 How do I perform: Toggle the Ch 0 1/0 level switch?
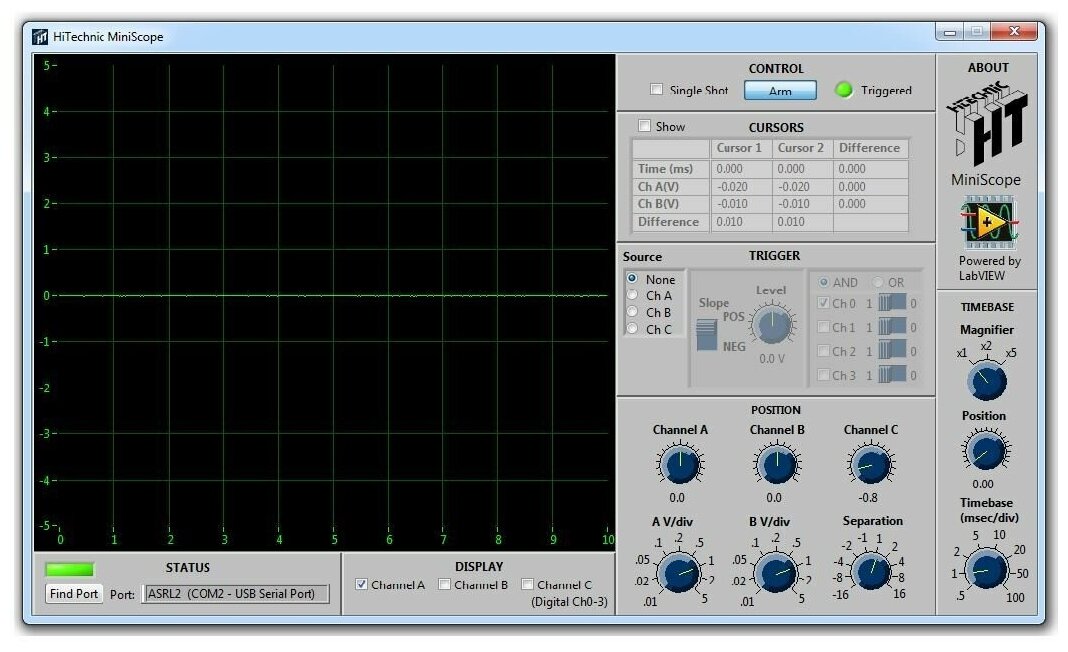pyautogui.click(x=892, y=303)
